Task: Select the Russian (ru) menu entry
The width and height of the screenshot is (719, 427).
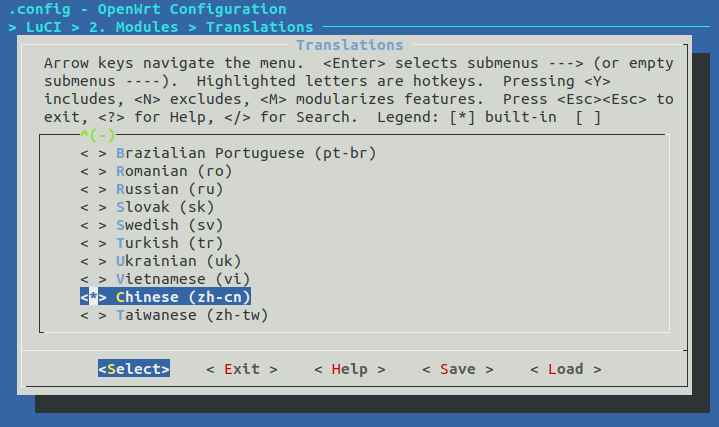Action: [169, 189]
